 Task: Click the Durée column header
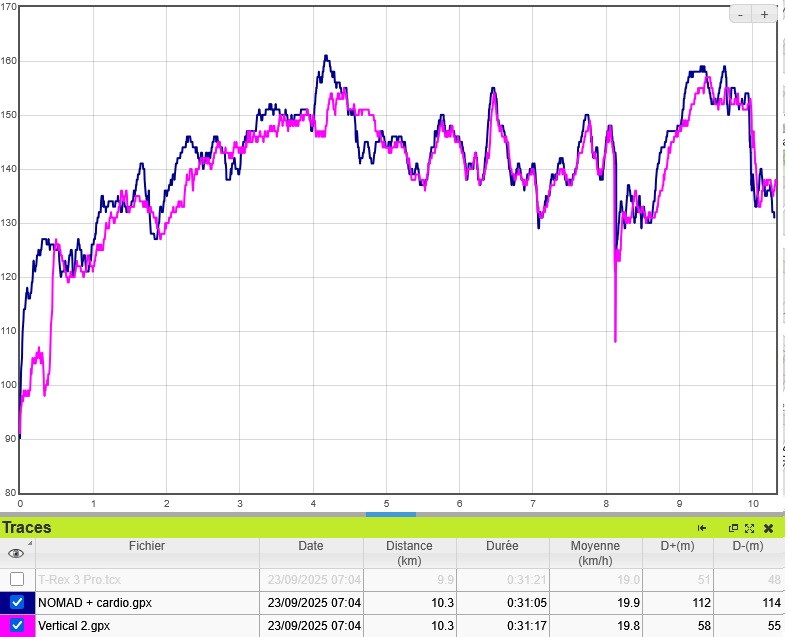(502, 546)
